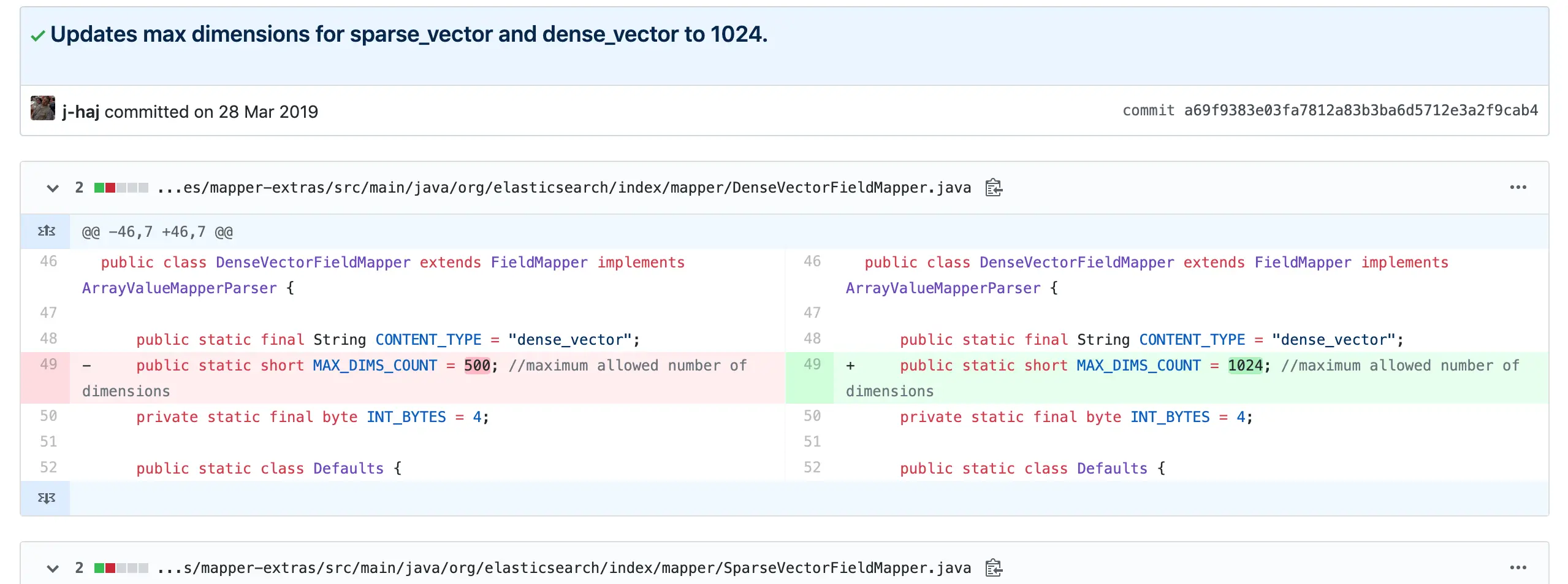This screenshot has height=584, width=1568.
Task: Select the hunk header @@ -46,7 +46,7 @@
Action: pyautogui.click(x=158, y=232)
